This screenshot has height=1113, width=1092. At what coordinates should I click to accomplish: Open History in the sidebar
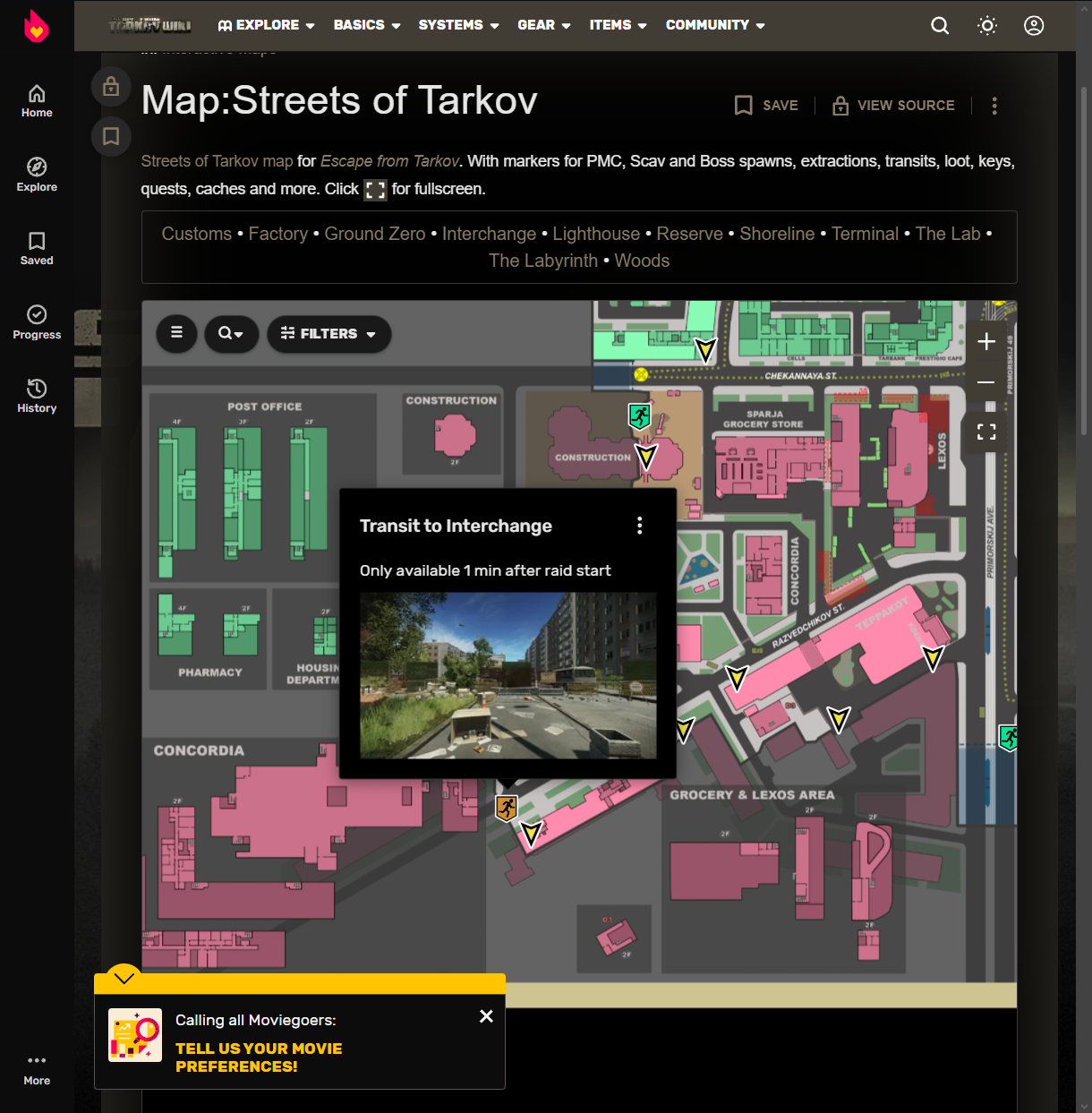[x=37, y=396]
